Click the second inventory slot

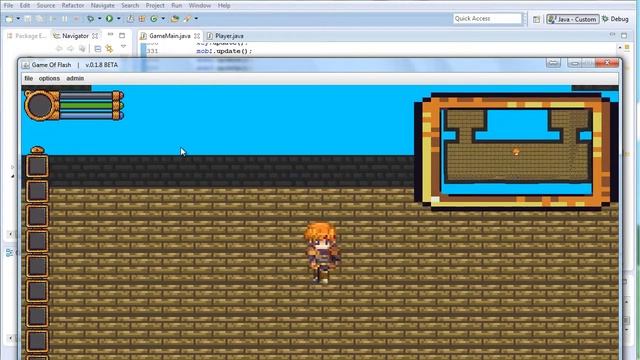tap(37, 191)
